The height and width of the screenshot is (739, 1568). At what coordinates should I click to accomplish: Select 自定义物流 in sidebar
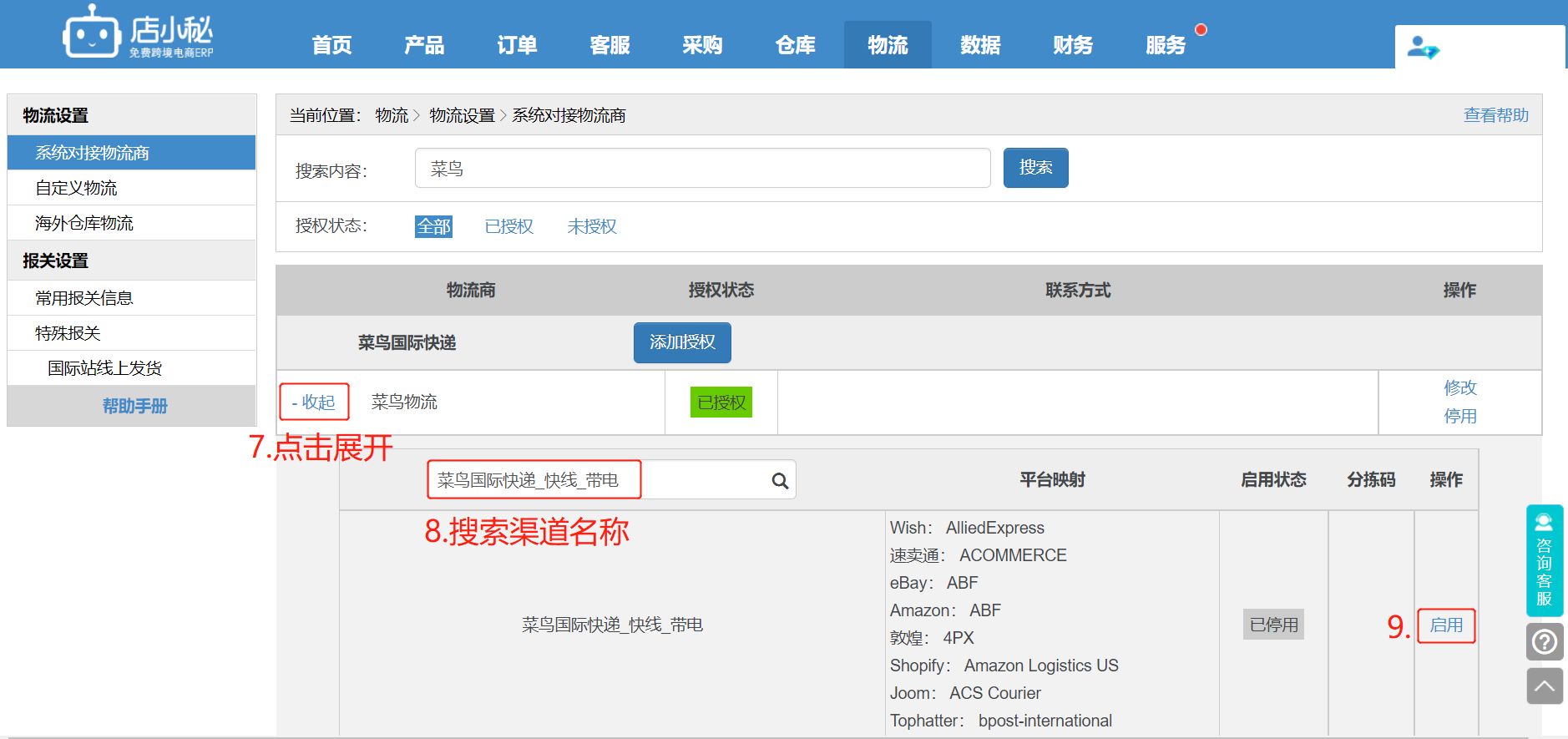(132, 188)
